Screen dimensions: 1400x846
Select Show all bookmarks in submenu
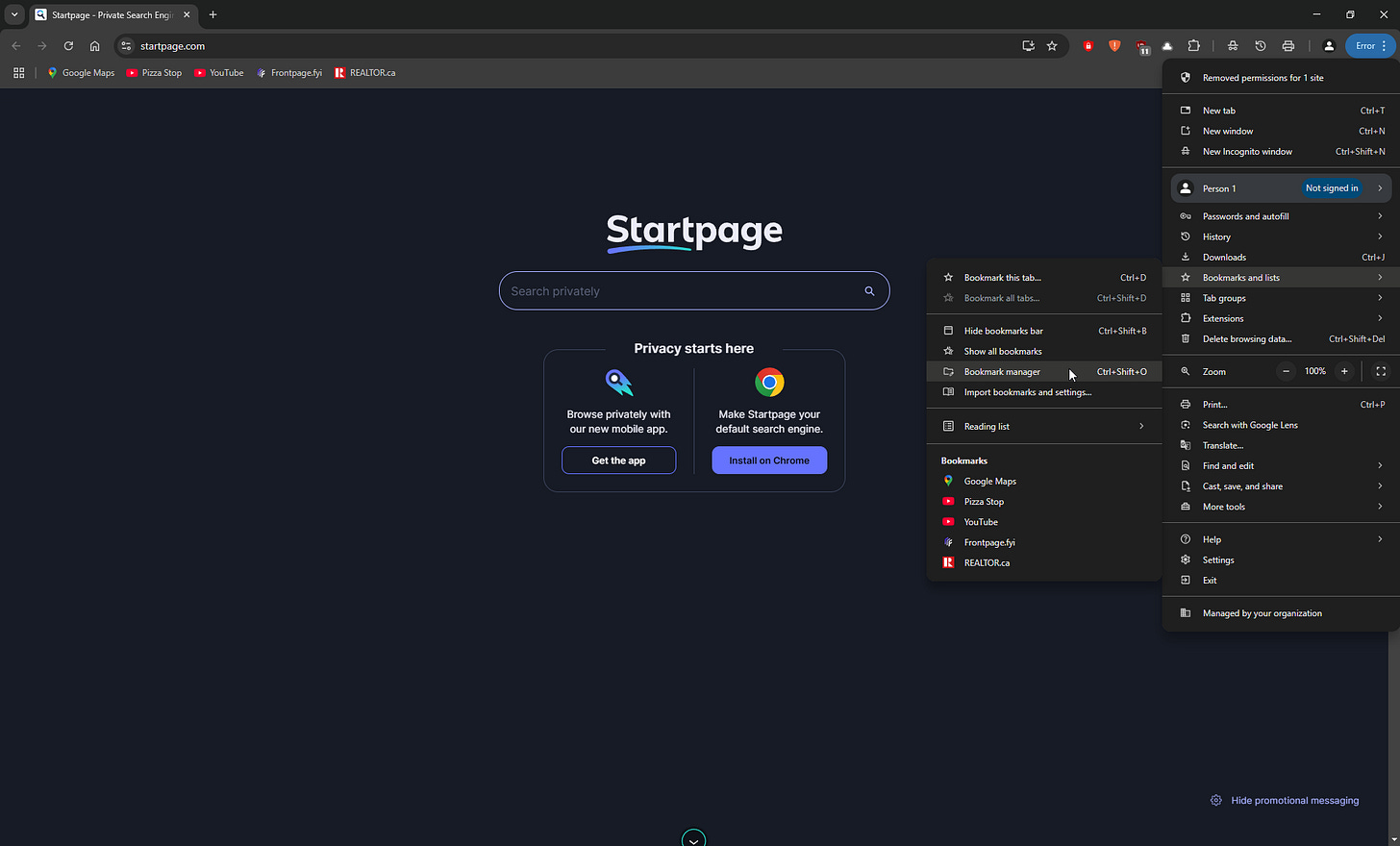(x=1044, y=351)
